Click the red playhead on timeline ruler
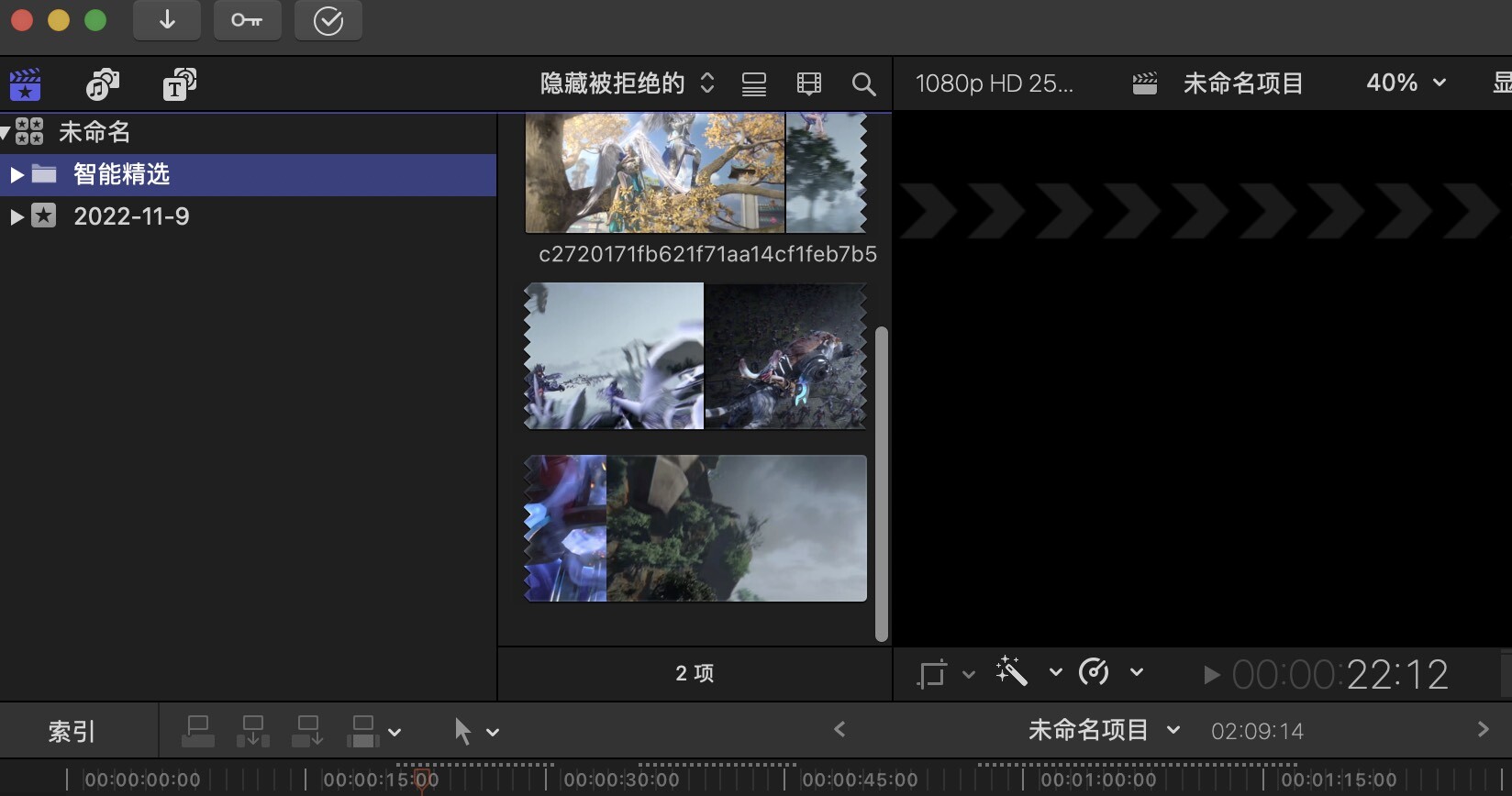Viewport: 1512px width, 796px height. tap(423, 780)
